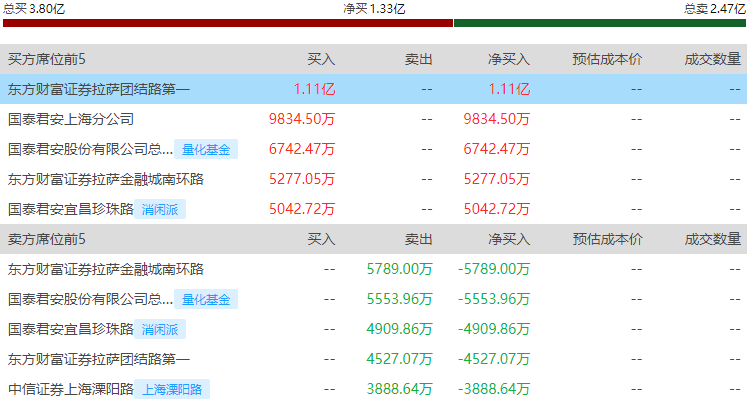Screen dimensions: 747x401
Task: Click 卖出 column header in seller table
Action: (418, 239)
